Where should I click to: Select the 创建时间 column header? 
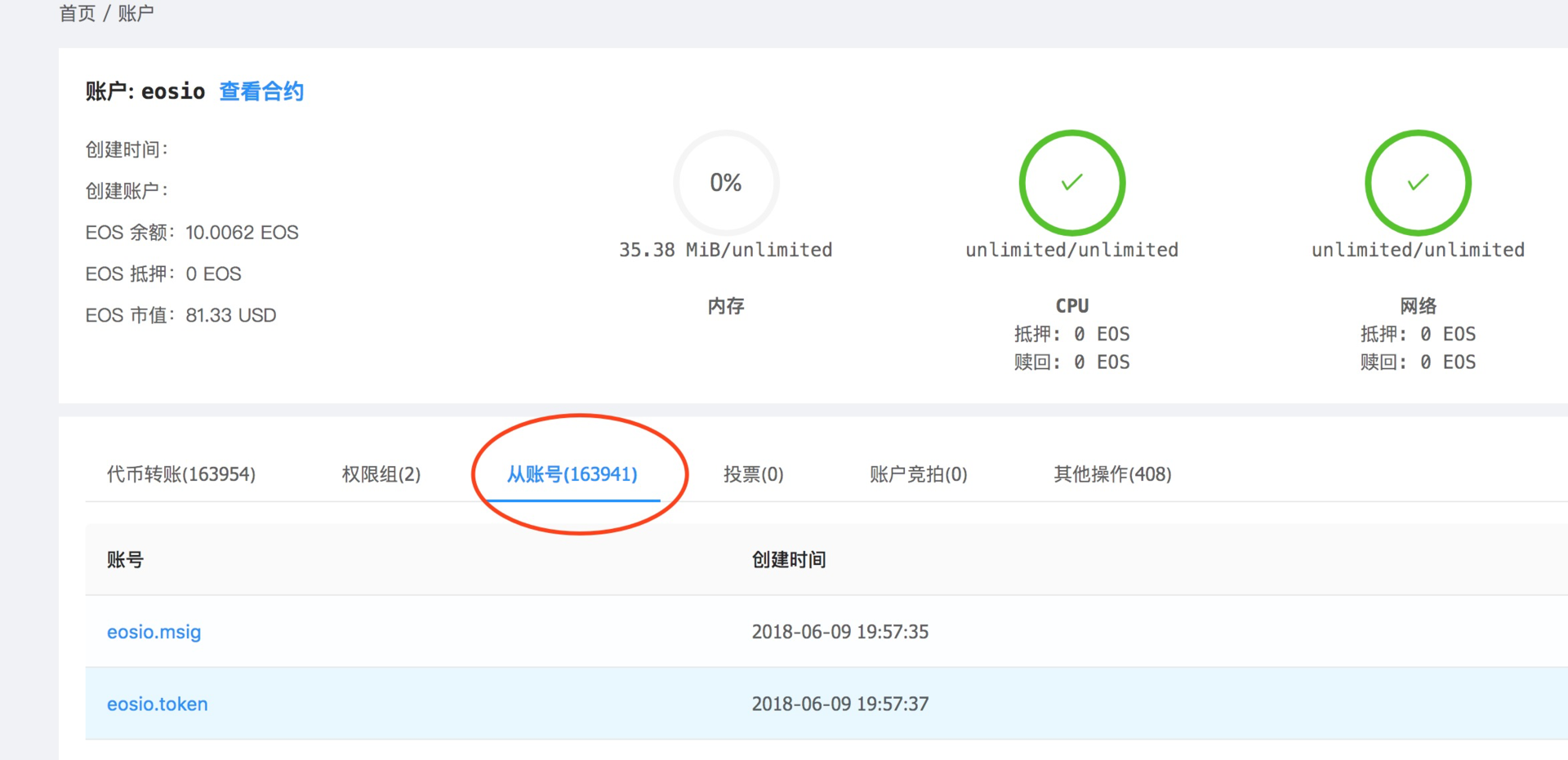789,560
